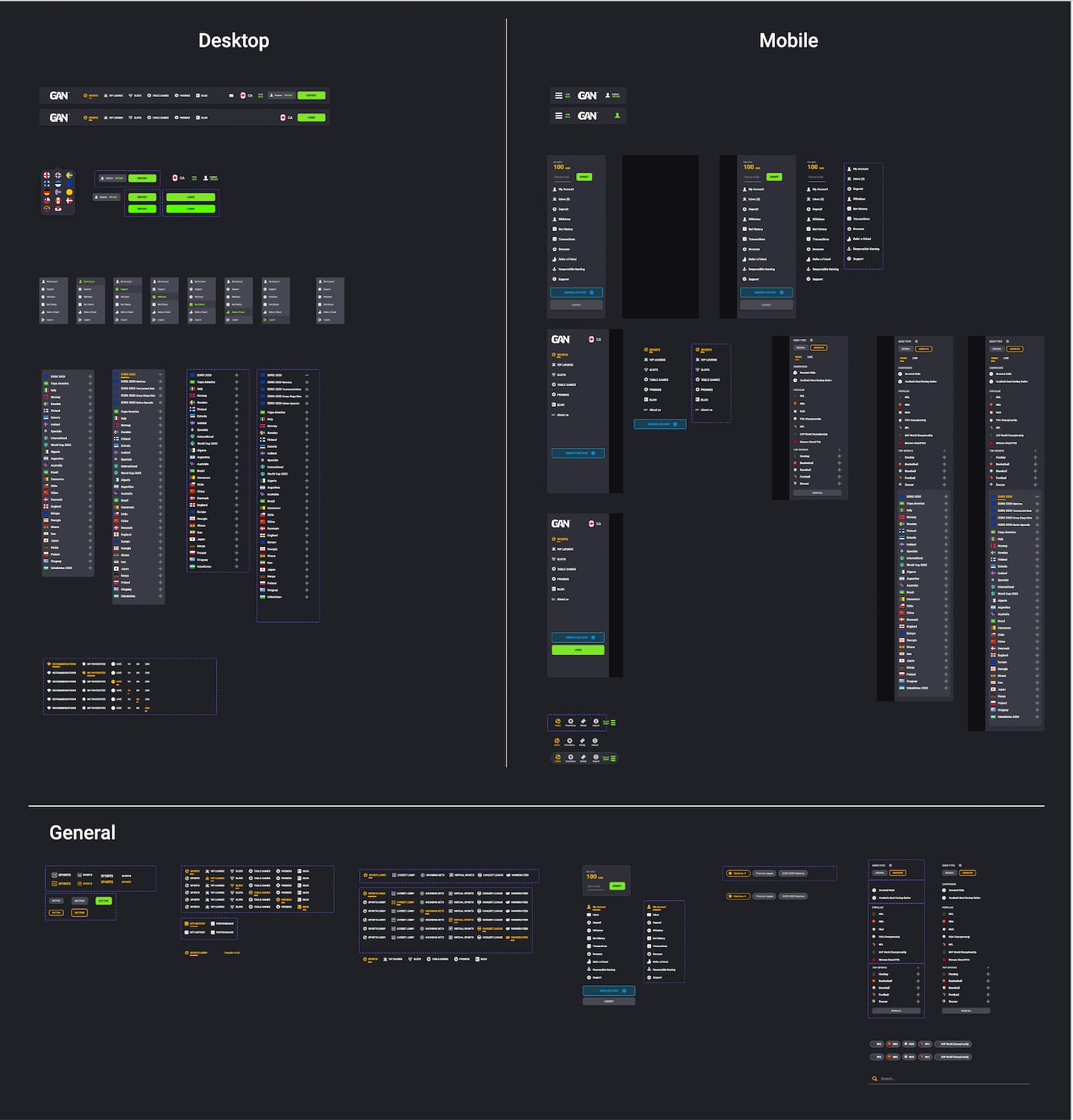This screenshot has width=1073, height=1120.
Task: Choose Germany flag in country flag picker
Action: [x=47, y=192]
